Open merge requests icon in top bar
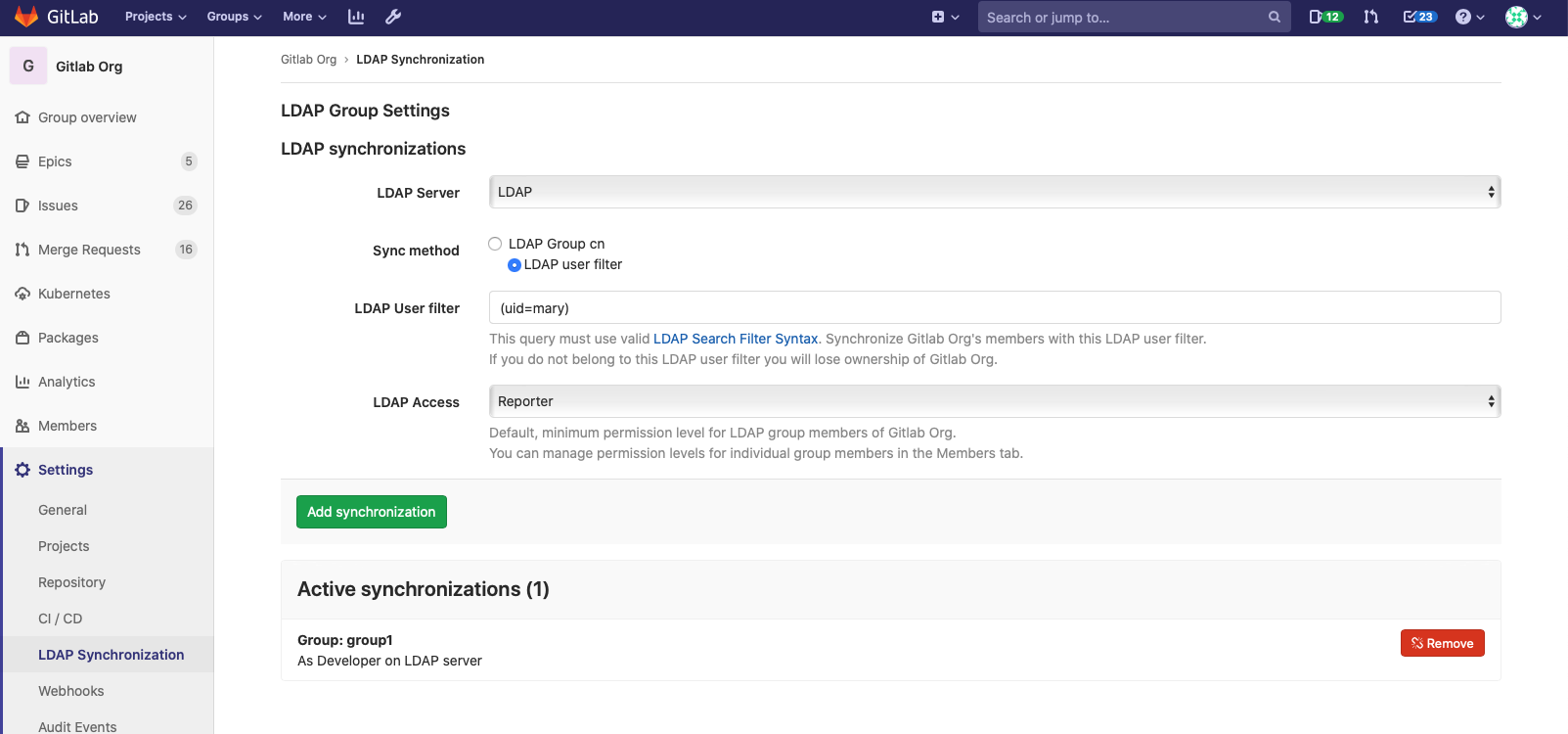Image resolution: width=1568 pixels, height=734 pixels. point(1371,17)
